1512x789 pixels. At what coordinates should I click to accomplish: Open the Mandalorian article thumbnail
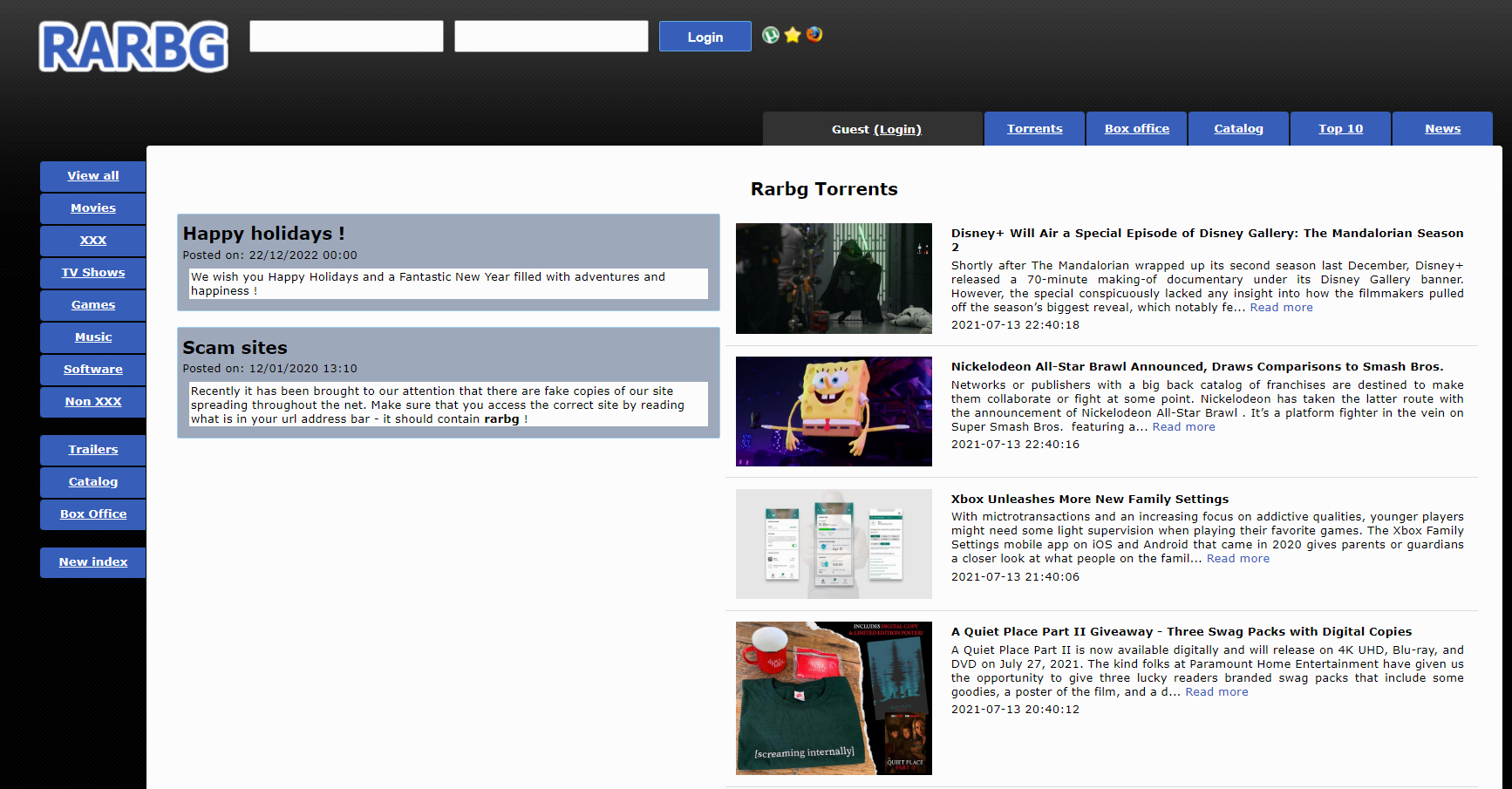point(834,278)
